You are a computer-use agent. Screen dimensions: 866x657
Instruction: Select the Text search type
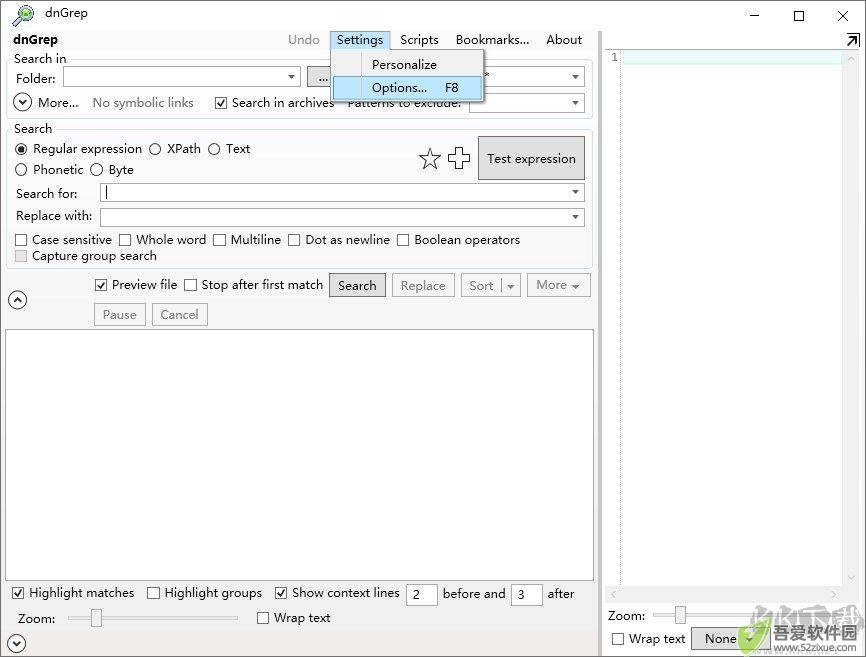pyautogui.click(x=214, y=149)
